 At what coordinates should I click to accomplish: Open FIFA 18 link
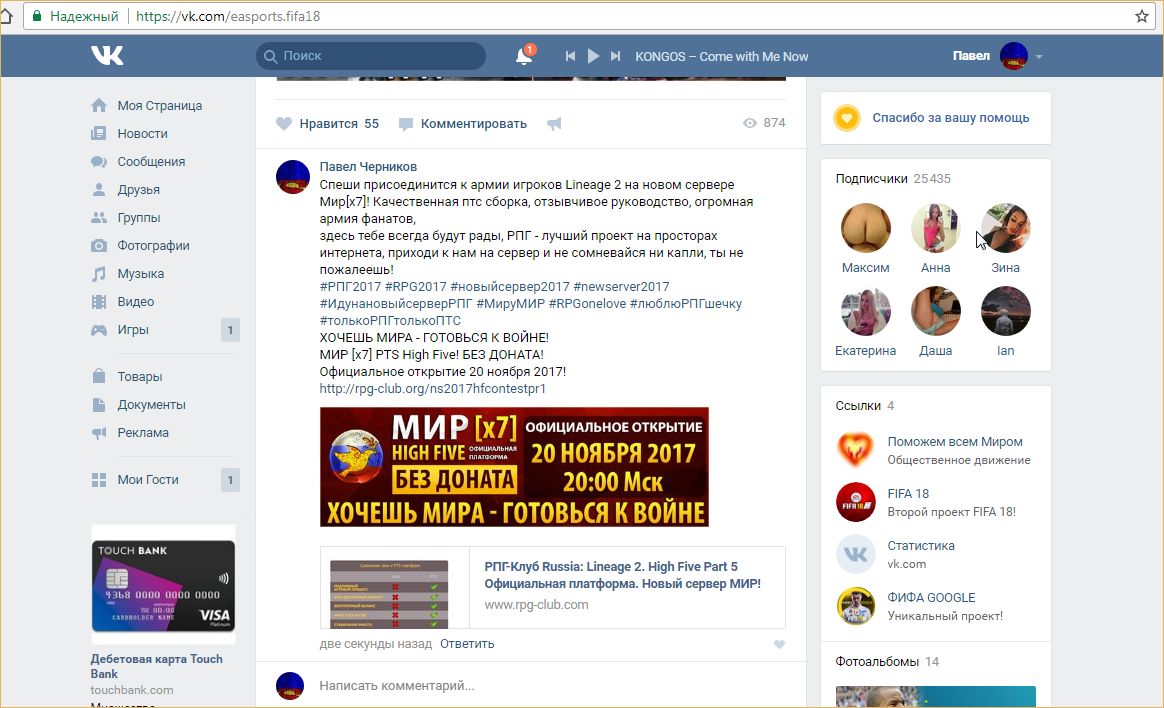[908, 494]
